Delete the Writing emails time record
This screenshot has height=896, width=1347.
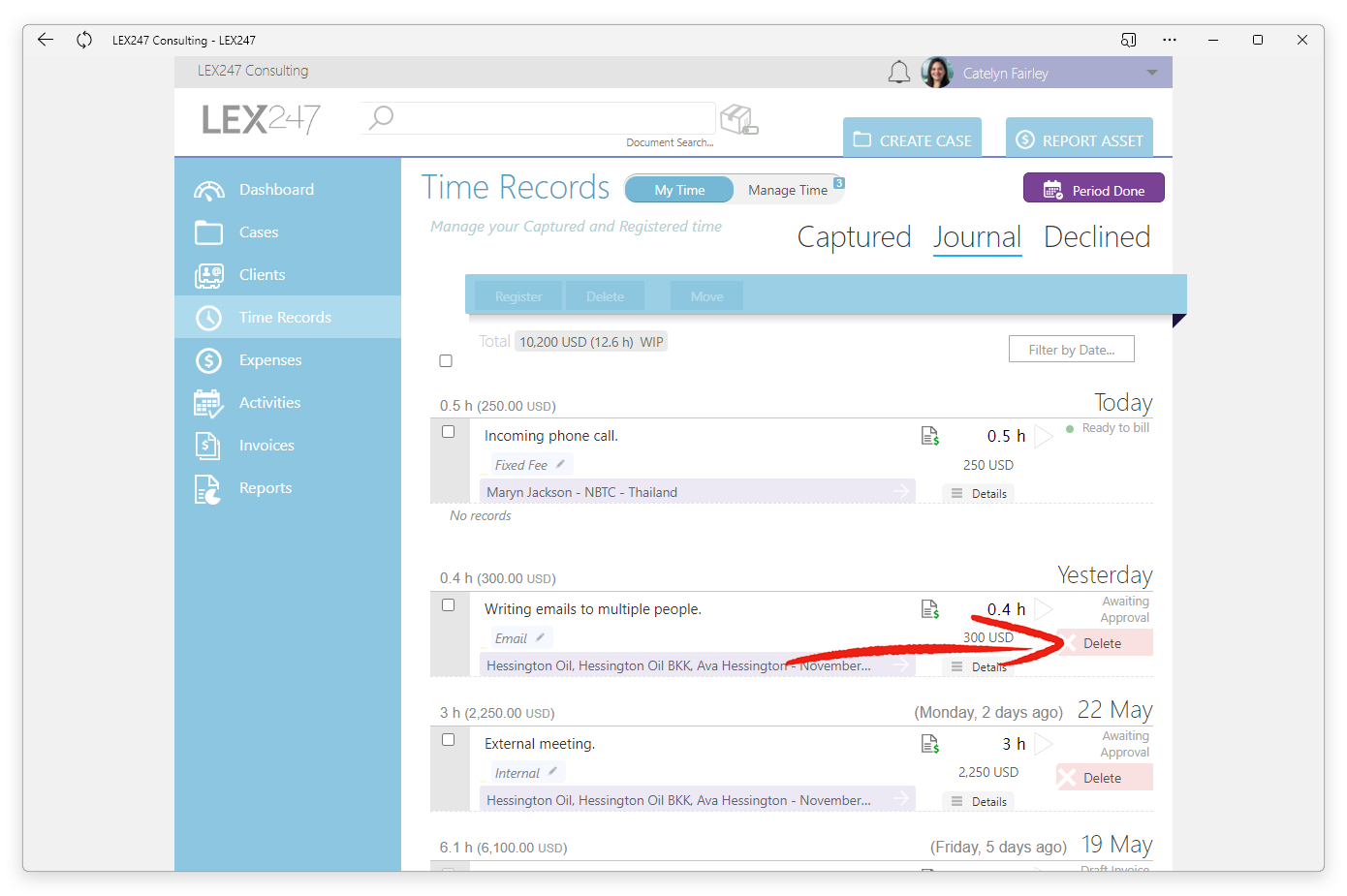(x=1105, y=643)
